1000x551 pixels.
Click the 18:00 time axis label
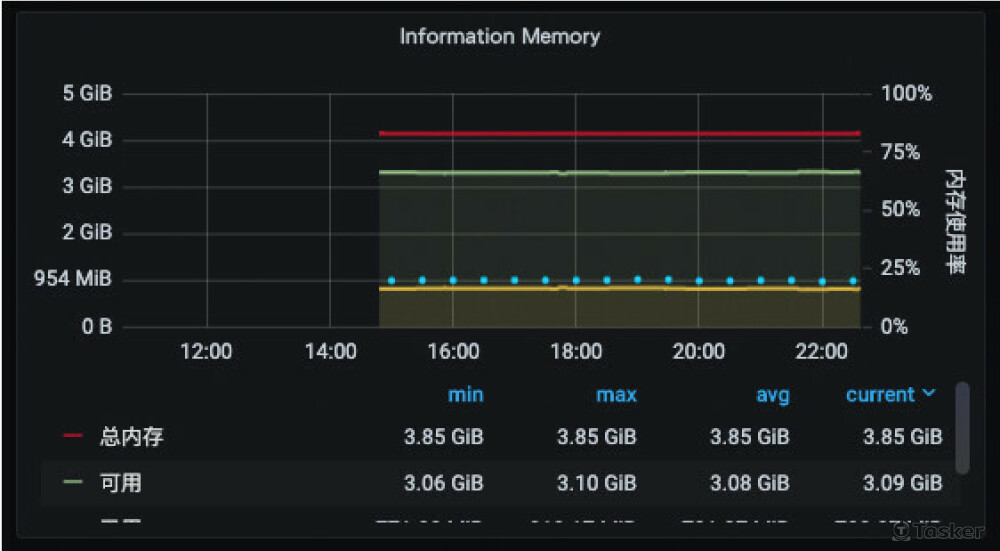[x=576, y=352]
